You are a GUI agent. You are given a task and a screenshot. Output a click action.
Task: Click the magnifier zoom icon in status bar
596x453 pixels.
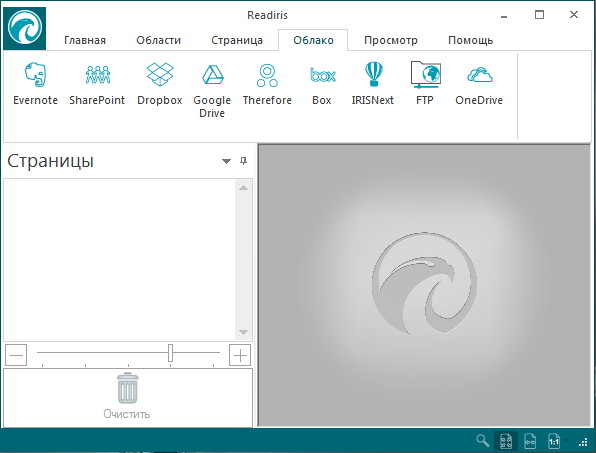[483, 441]
